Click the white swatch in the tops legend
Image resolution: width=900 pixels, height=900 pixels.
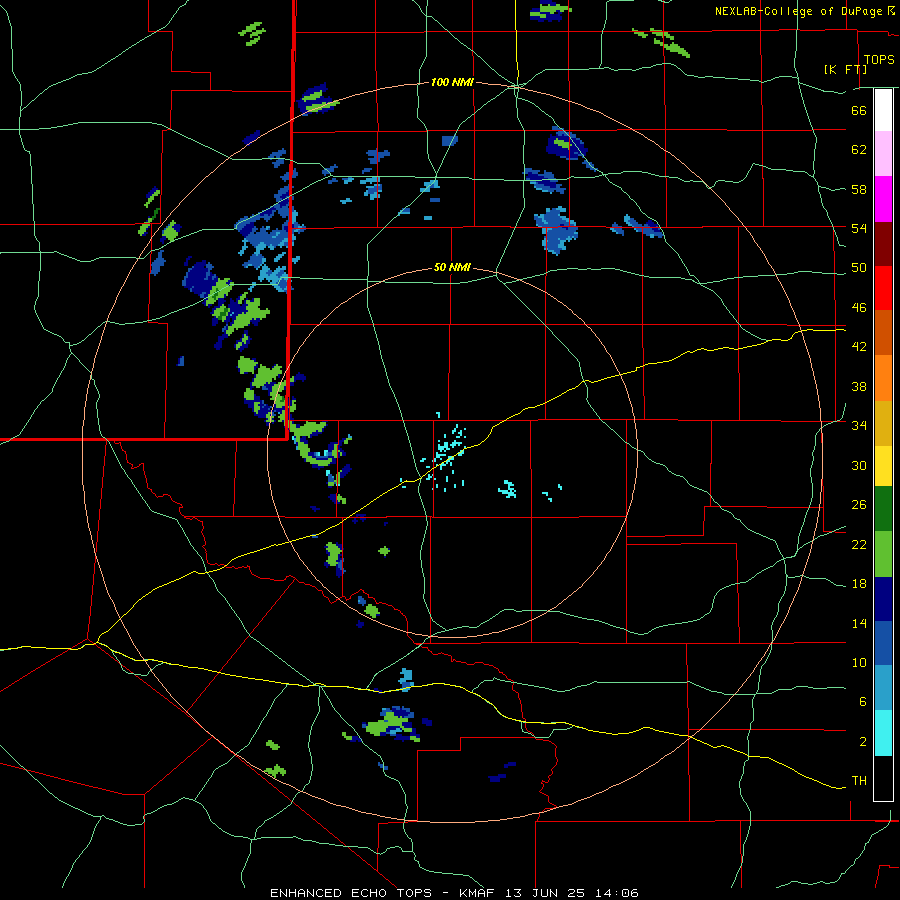pos(883,110)
